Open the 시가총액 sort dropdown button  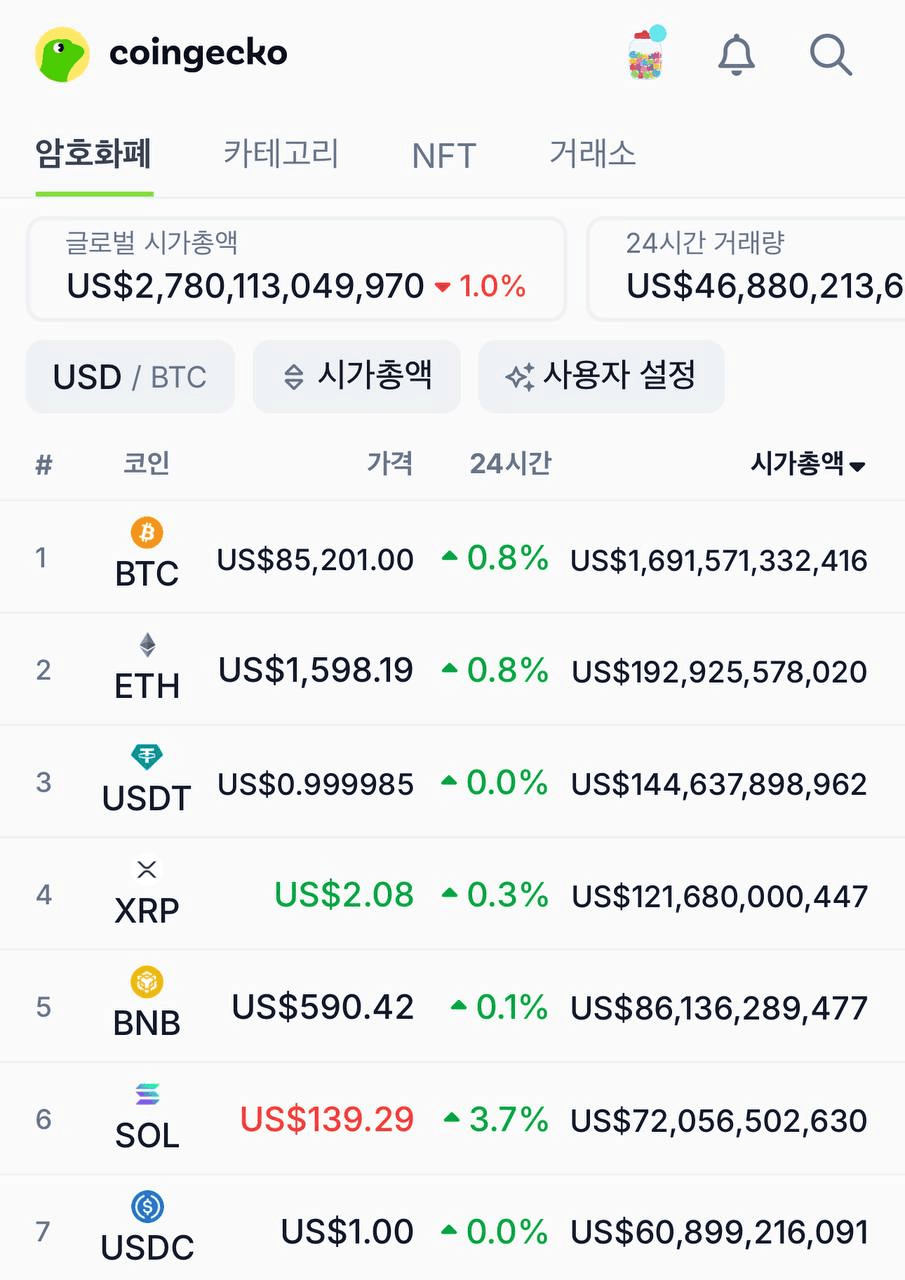(x=357, y=377)
